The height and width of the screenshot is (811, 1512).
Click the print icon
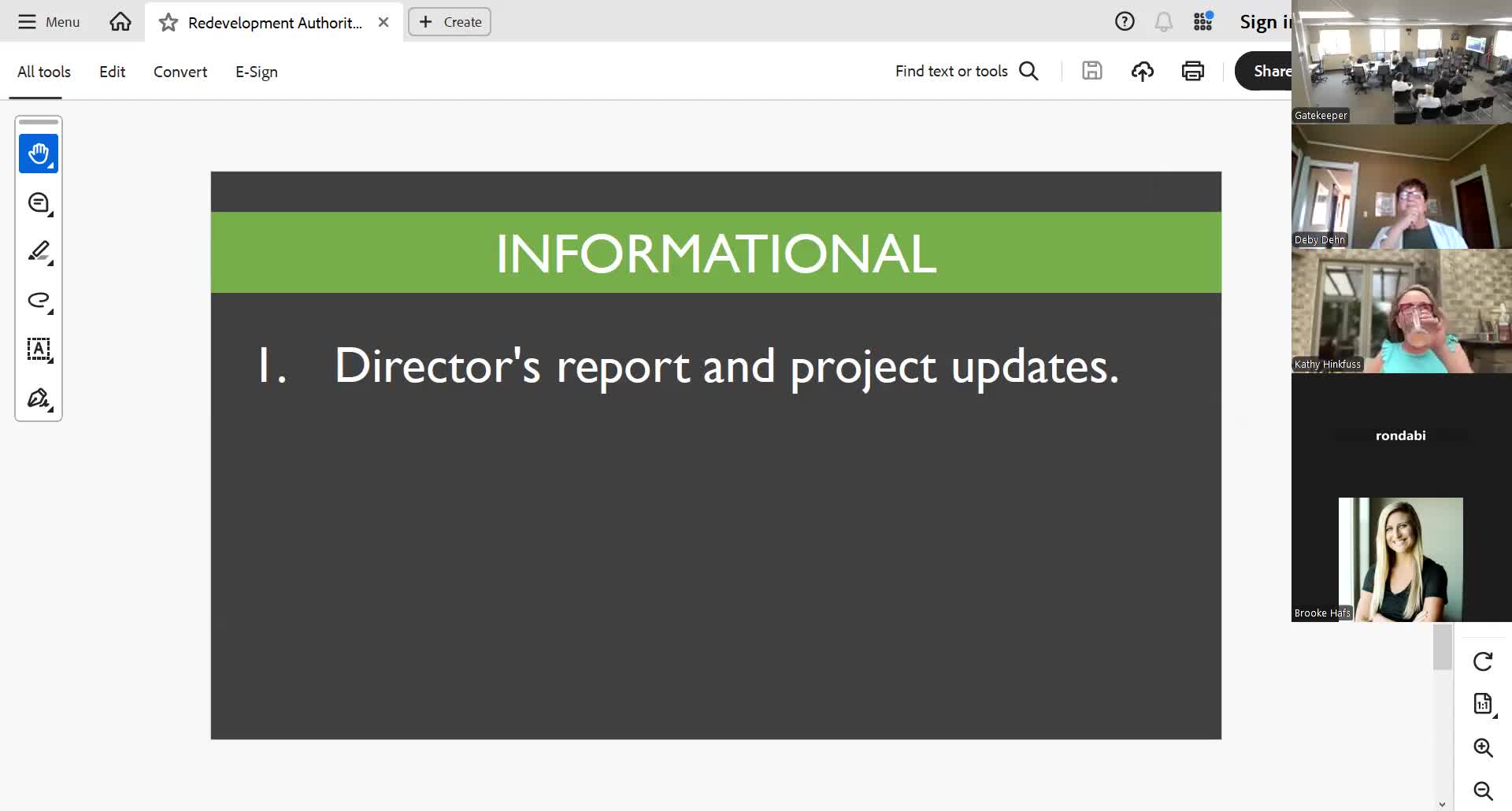click(x=1192, y=71)
